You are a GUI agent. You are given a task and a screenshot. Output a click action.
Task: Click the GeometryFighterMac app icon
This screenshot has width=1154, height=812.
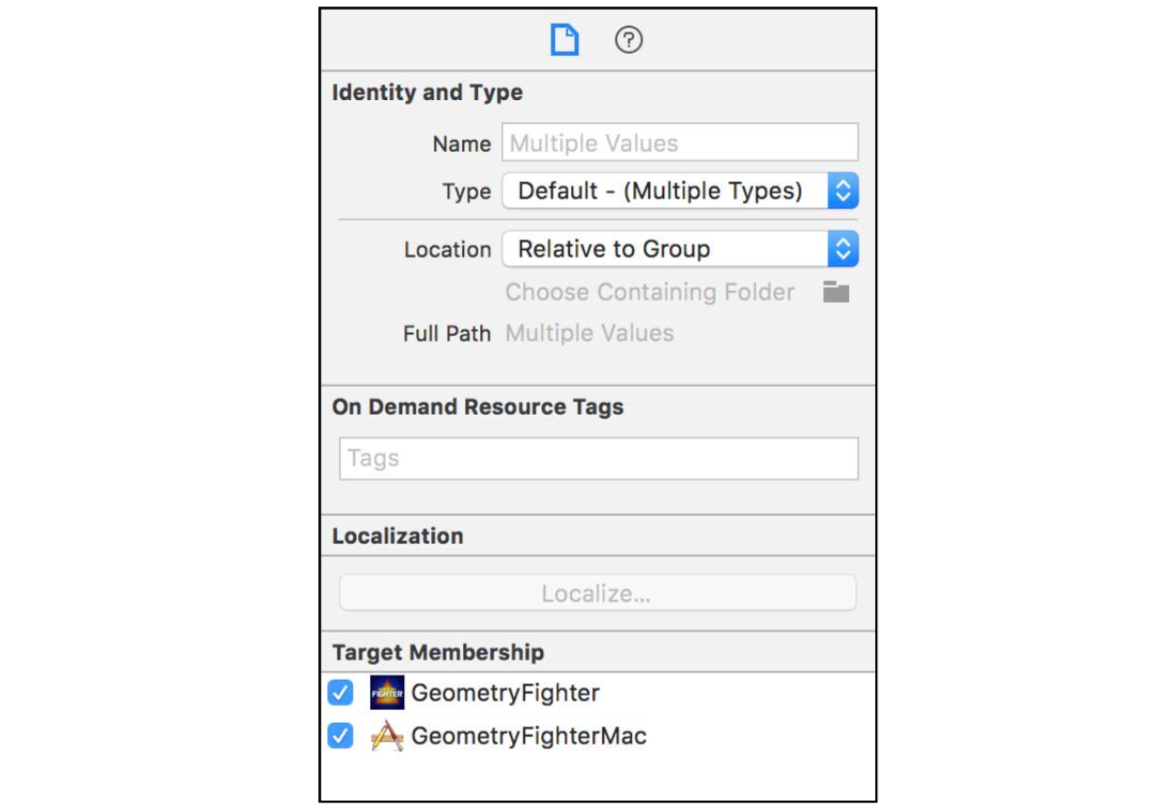tap(387, 736)
